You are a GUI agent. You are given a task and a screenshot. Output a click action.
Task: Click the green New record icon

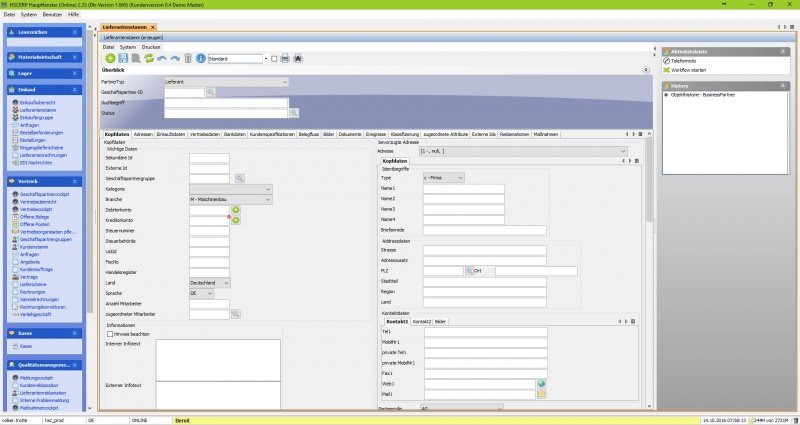point(110,59)
